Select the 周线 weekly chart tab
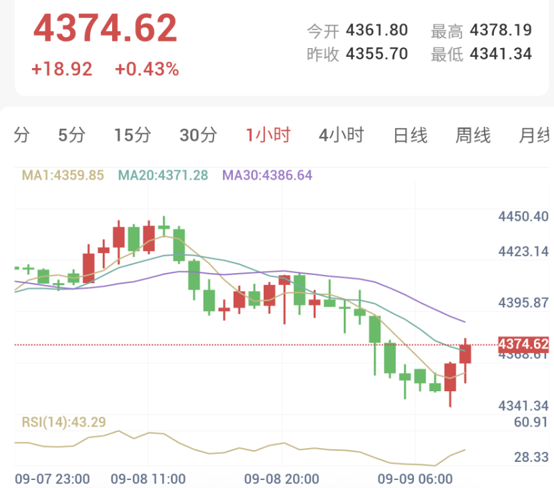Image resolution: width=554 pixels, height=488 pixels. (x=473, y=135)
